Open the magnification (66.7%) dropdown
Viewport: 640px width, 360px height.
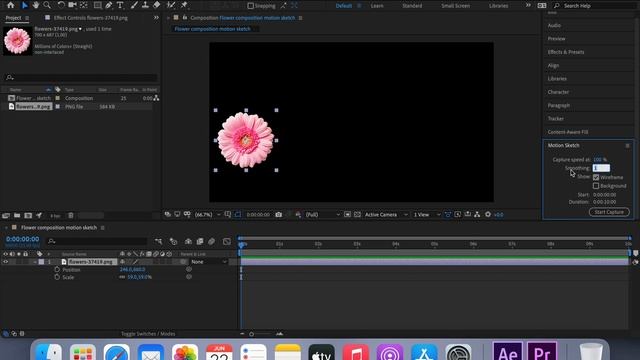click(208, 214)
